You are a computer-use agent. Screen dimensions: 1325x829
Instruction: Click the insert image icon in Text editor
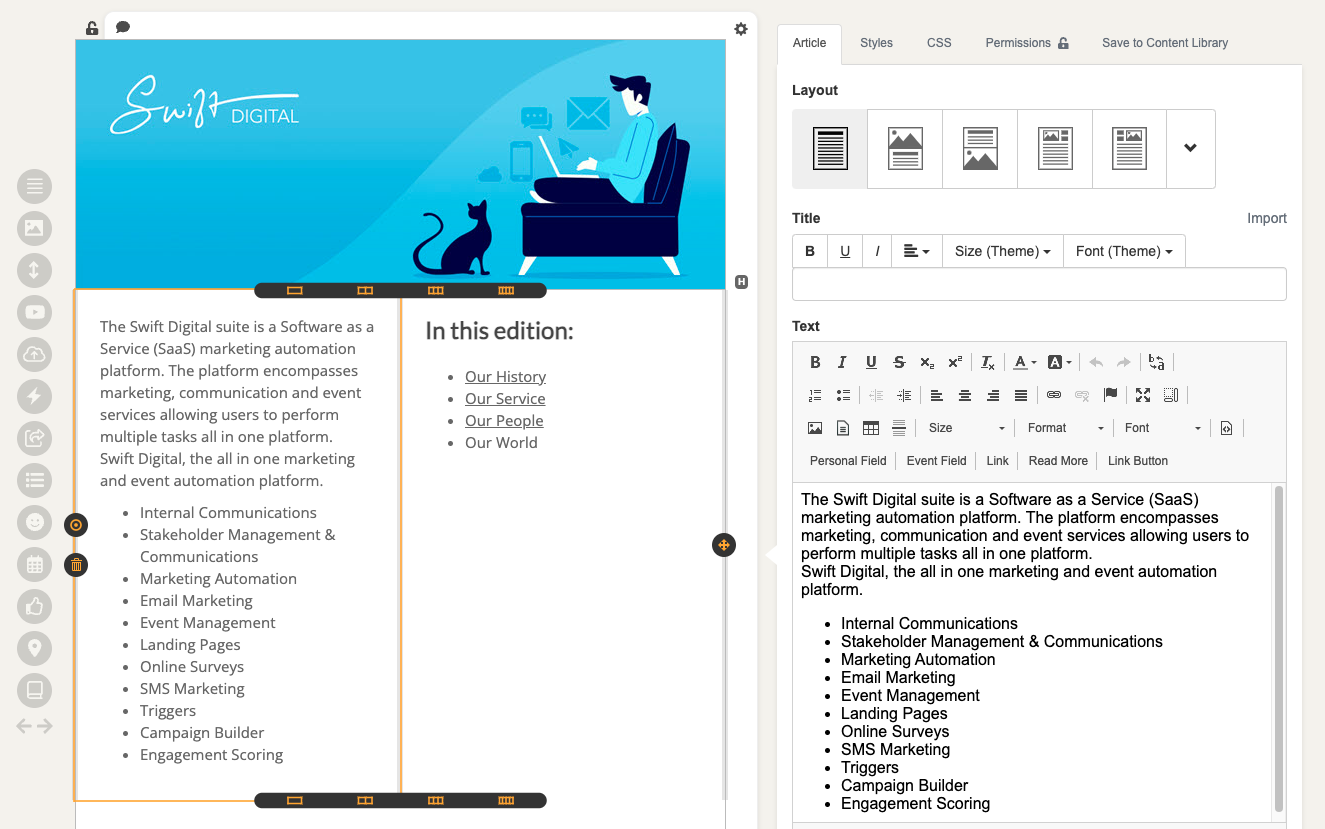pos(815,428)
